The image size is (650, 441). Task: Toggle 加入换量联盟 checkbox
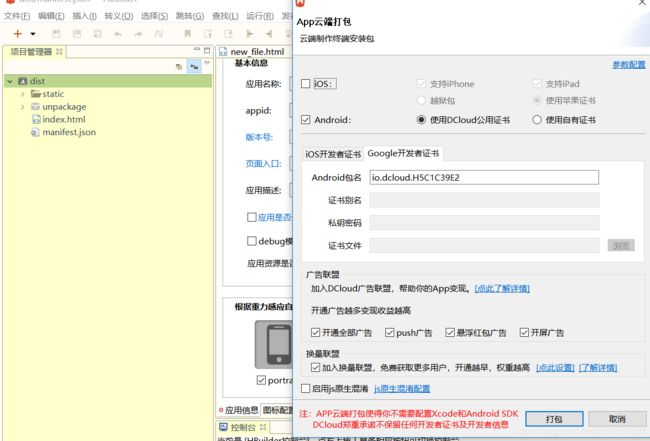315,368
